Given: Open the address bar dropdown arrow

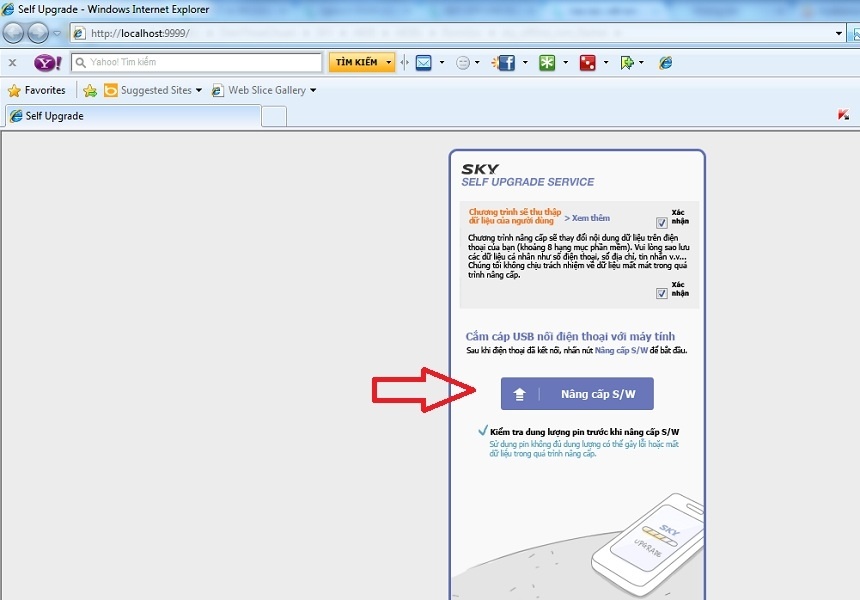Looking at the screenshot, I should point(840,33).
